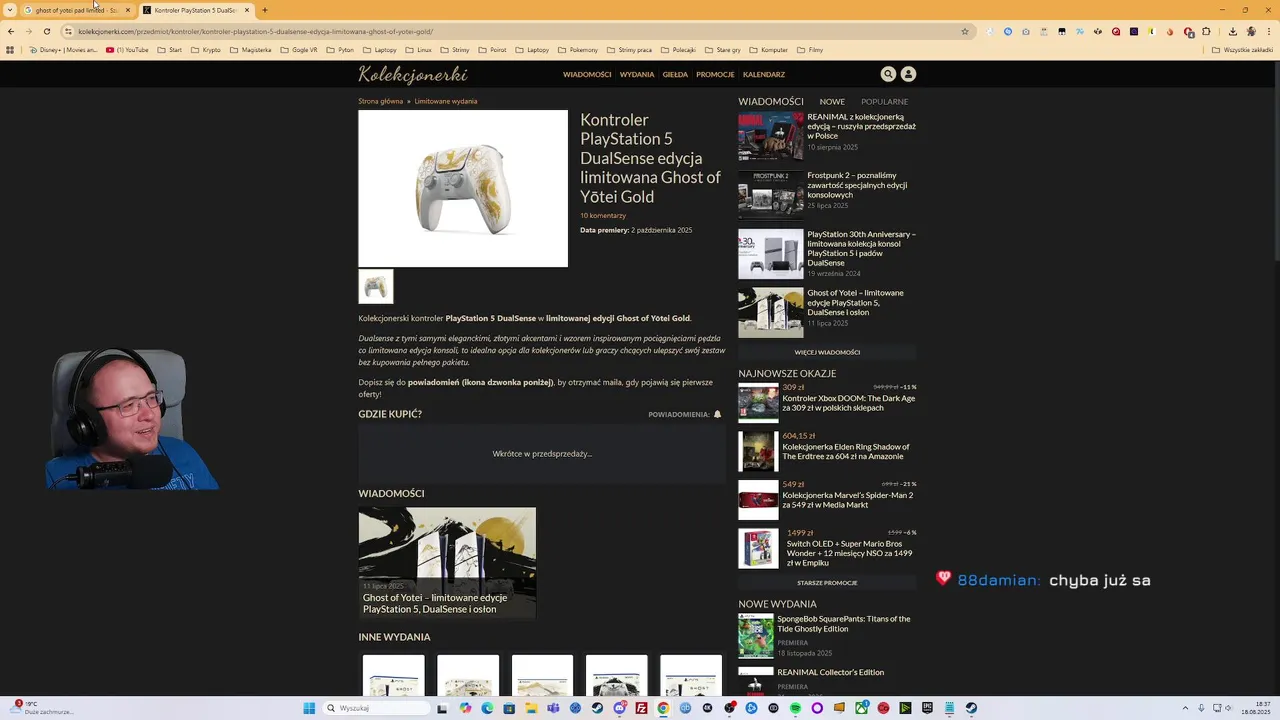The width and height of the screenshot is (1280, 720).
Task: Click the Strona główna breadcrumb link
Action: coord(381,101)
